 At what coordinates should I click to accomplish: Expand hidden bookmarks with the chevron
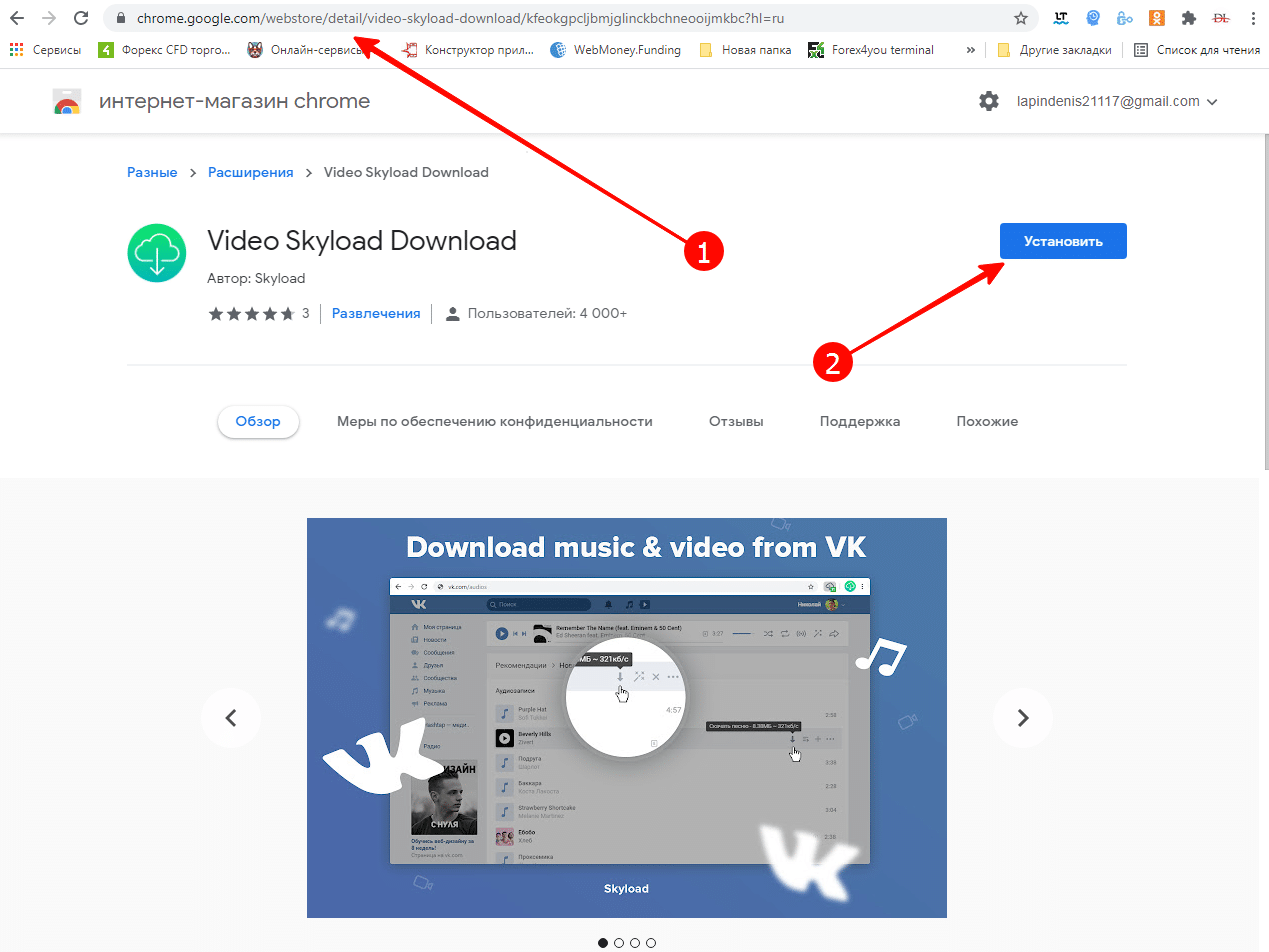(x=971, y=50)
